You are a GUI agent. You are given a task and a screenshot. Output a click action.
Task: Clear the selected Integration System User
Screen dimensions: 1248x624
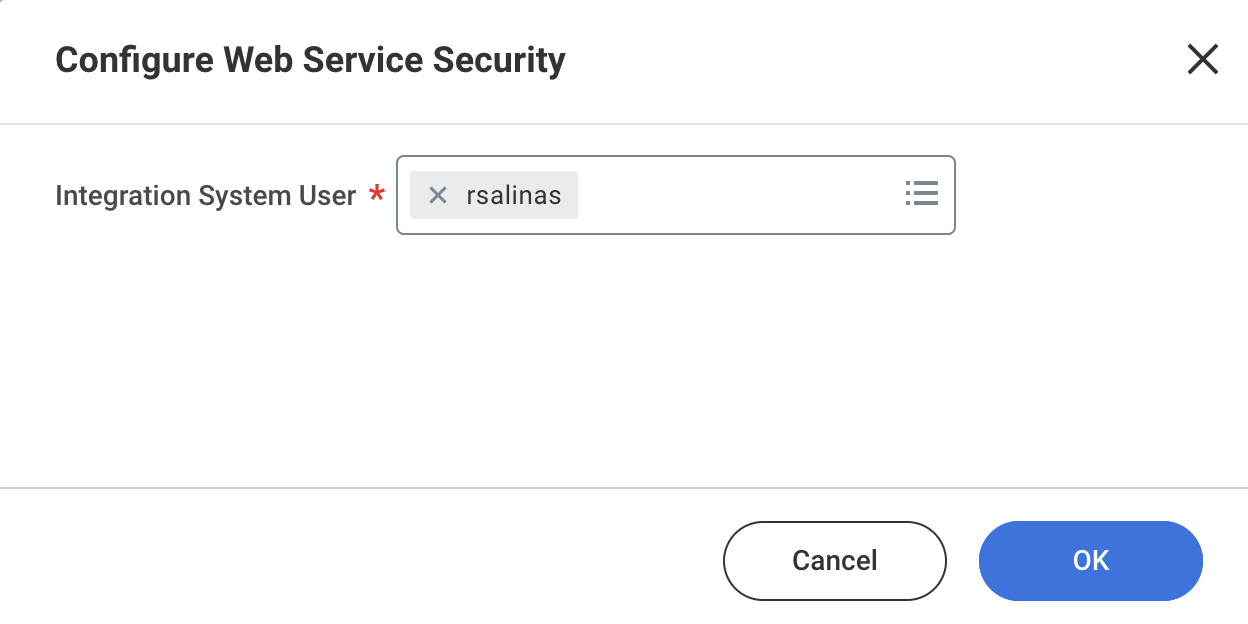tap(437, 195)
